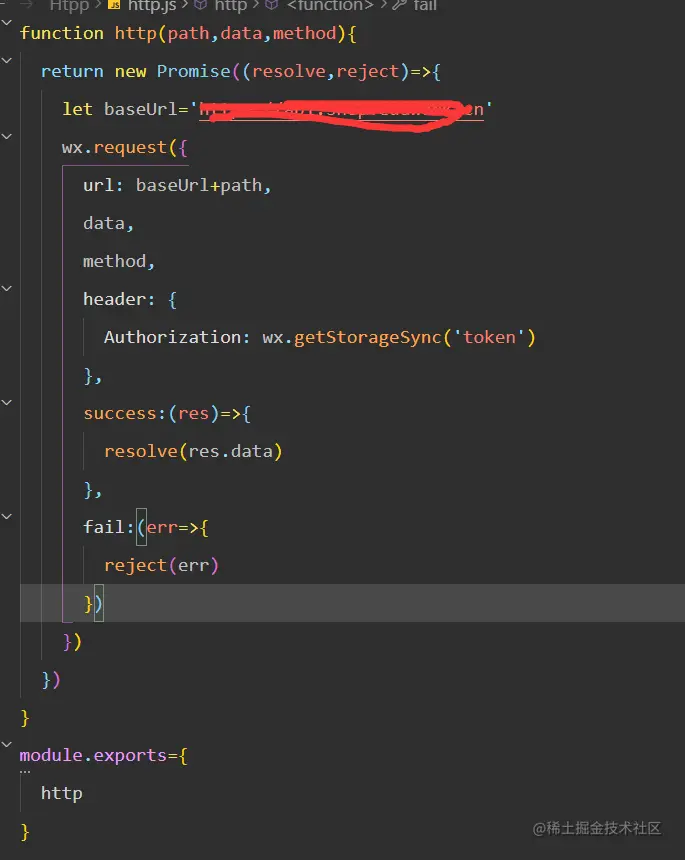Click the cube icon before <function> breadcrumb

(x=271, y=5)
